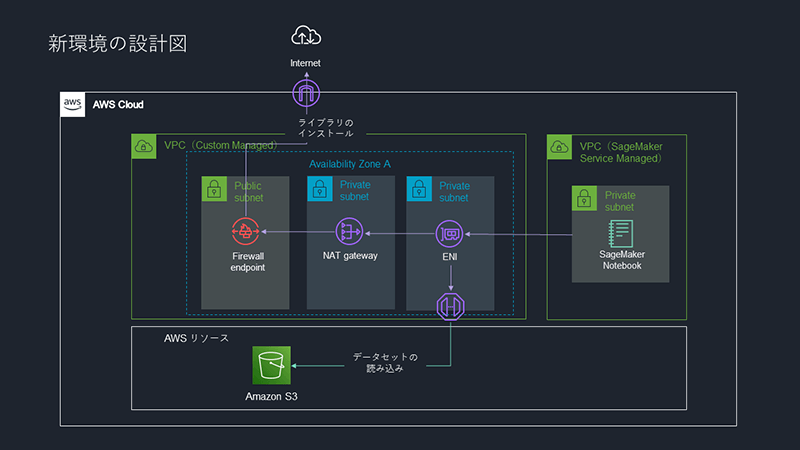Select the NAT gateway icon
The width and height of the screenshot is (800, 450).
coord(349,232)
